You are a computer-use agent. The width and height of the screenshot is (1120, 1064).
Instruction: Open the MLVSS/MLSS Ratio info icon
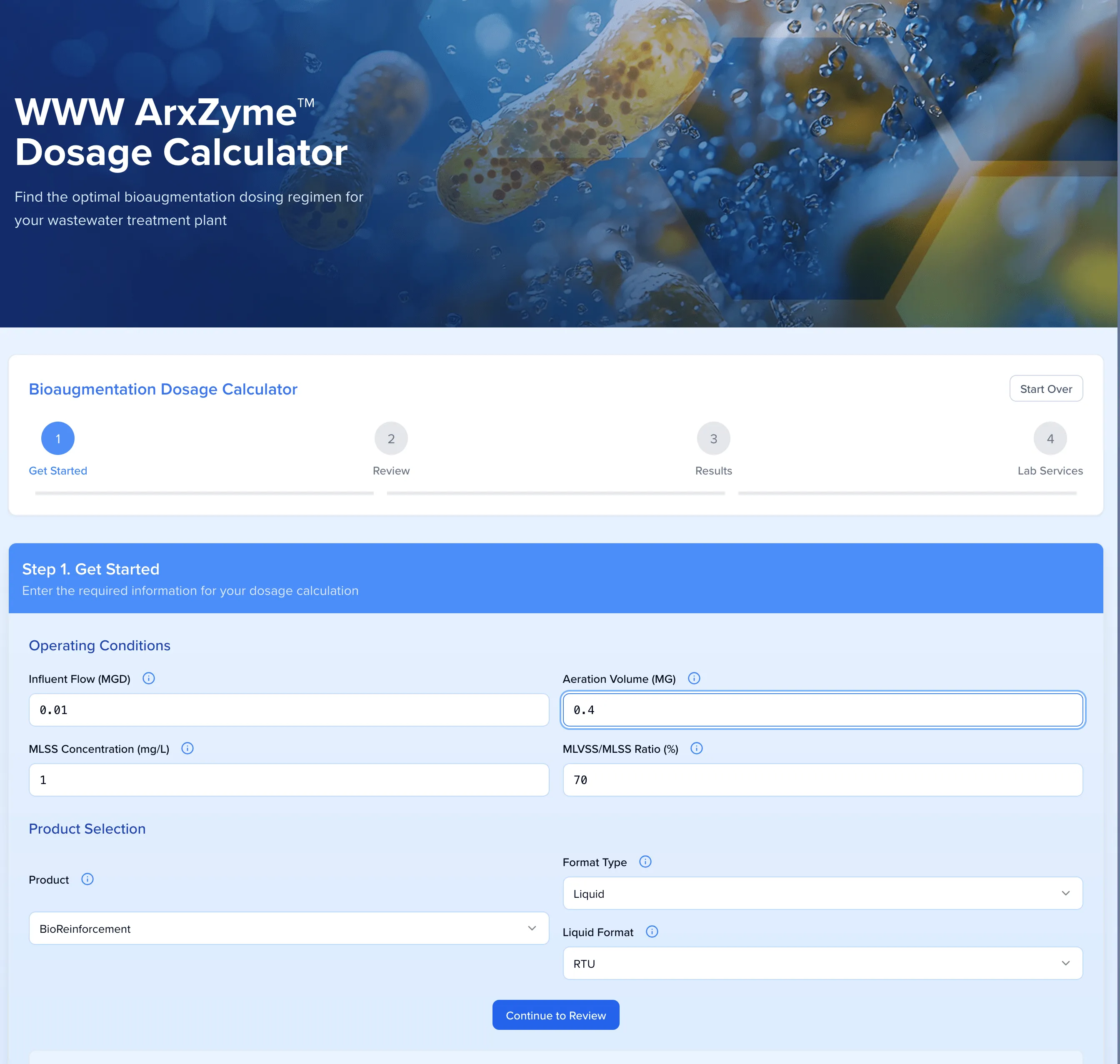click(x=697, y=748)
